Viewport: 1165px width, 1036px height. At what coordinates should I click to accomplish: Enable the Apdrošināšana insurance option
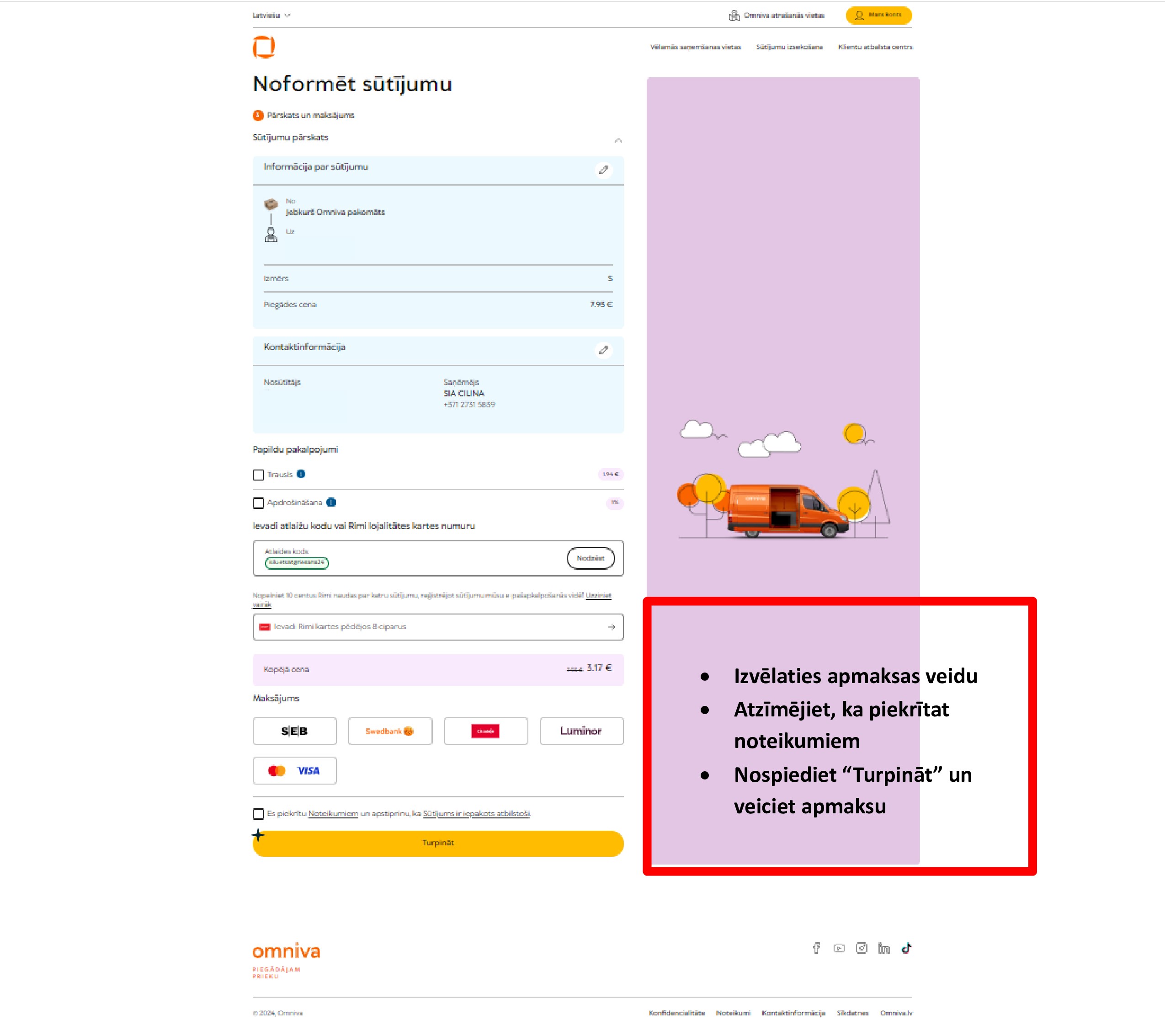(x=258, y=503)
